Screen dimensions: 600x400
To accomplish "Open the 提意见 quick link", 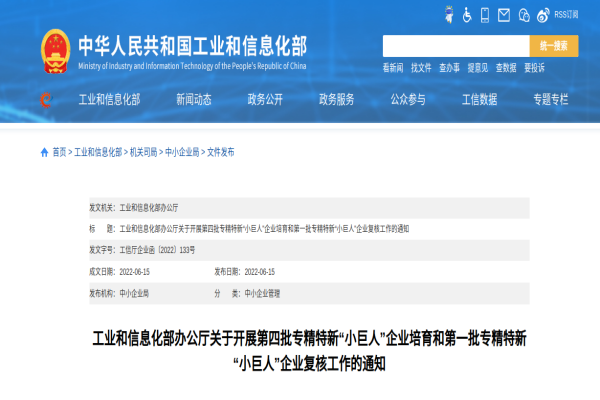I will click(x=478, y=68).
